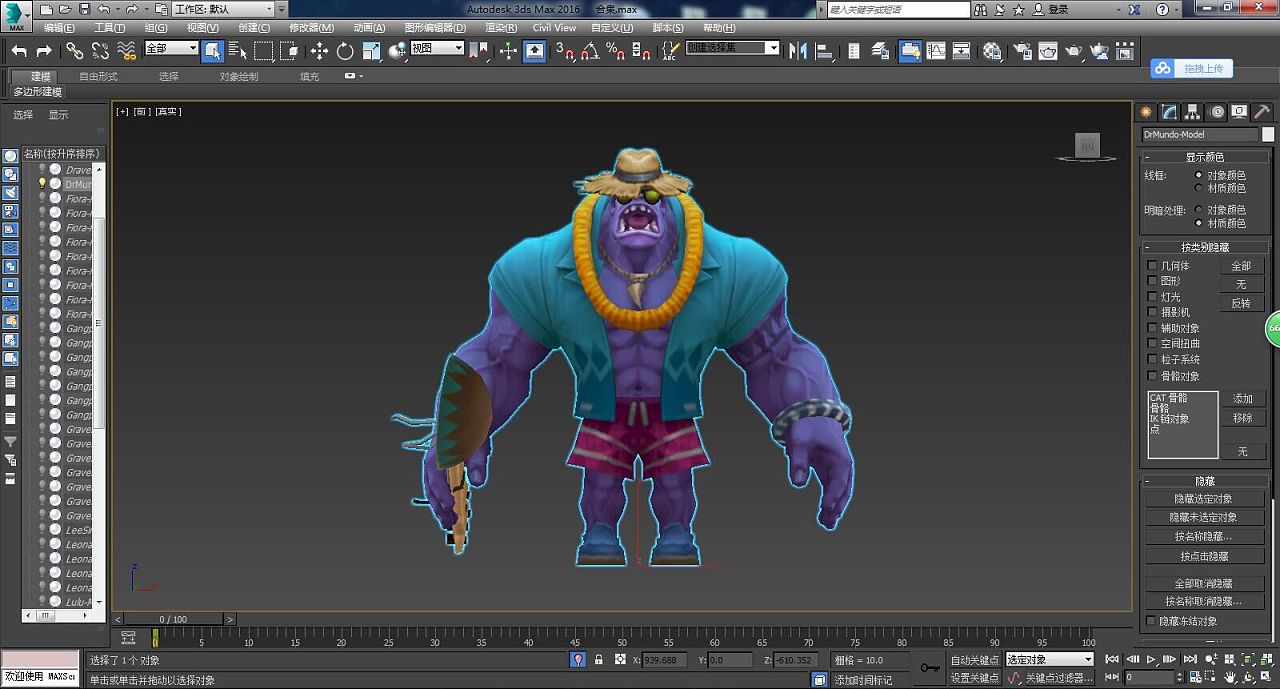1280x689 pixels.
Task: Choose the Select Object tool
Action: pos(212,51)
